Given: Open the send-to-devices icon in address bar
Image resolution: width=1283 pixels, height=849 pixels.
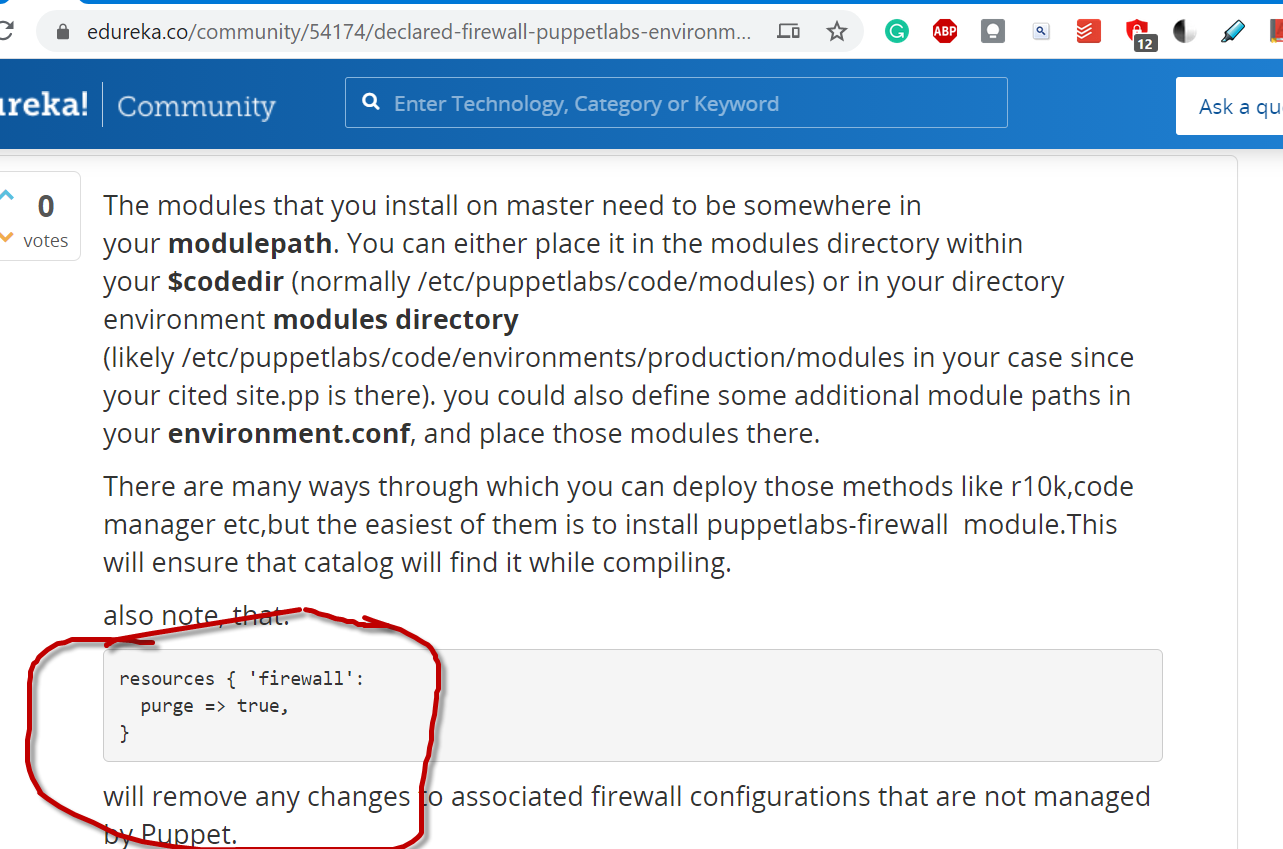Looking at the screenshot, I should (788, 32).
